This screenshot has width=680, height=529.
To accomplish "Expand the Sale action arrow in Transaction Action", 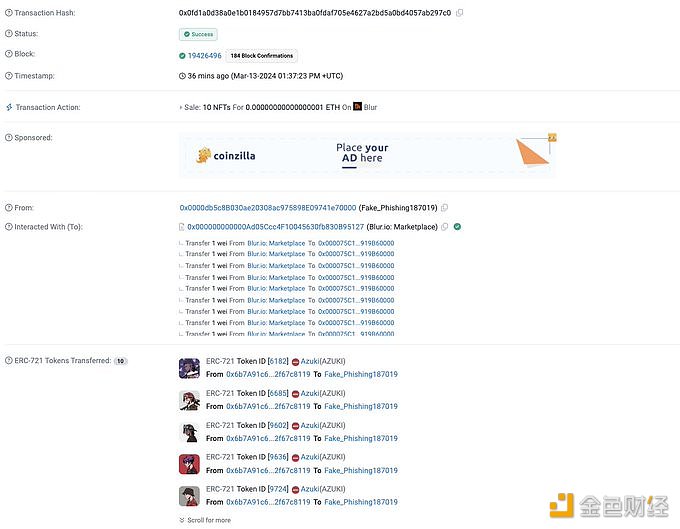I will tap(180, 108).
